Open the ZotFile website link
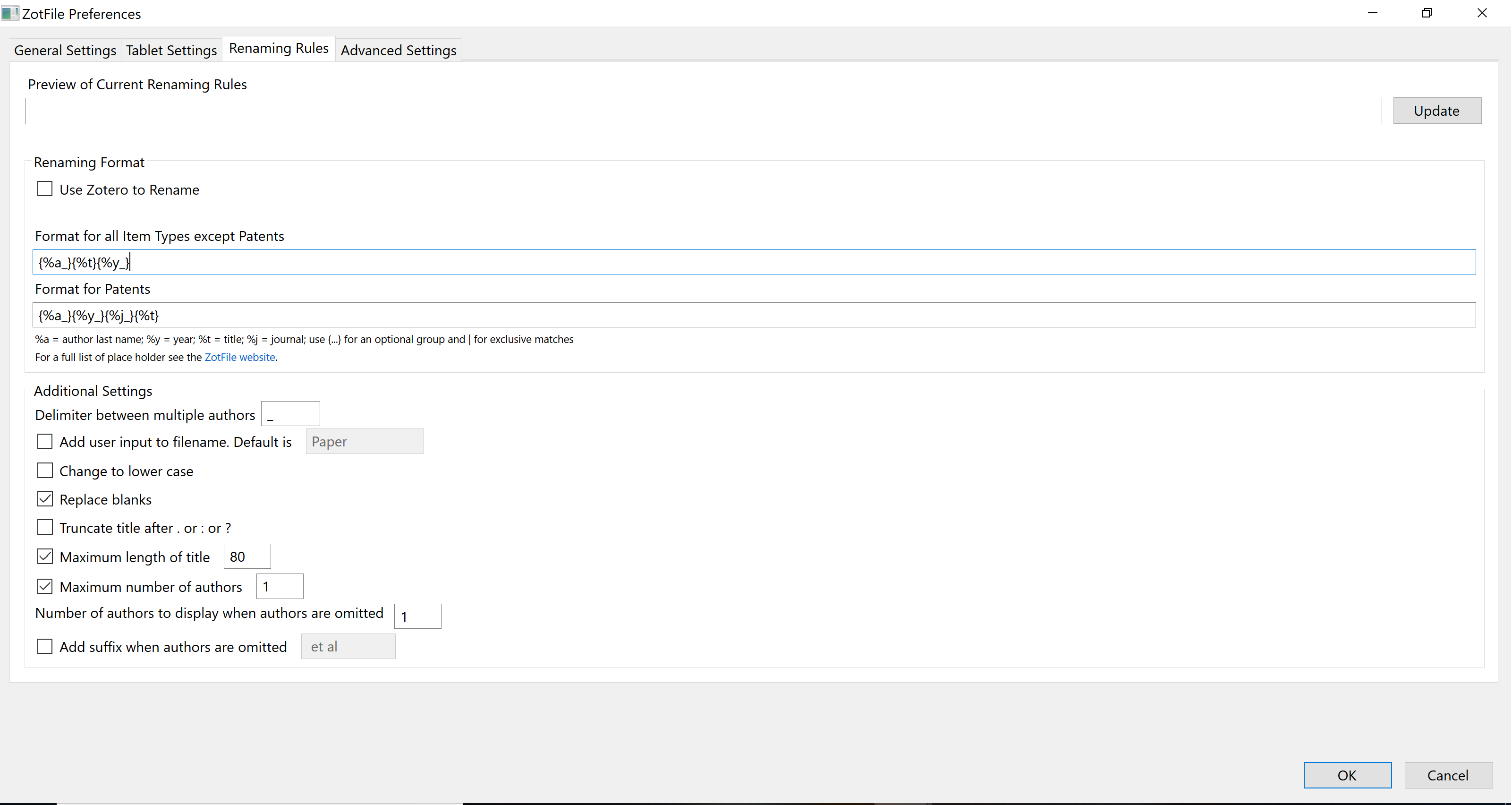This screenshot has width=1512, height=805. [x=239, y=357]
